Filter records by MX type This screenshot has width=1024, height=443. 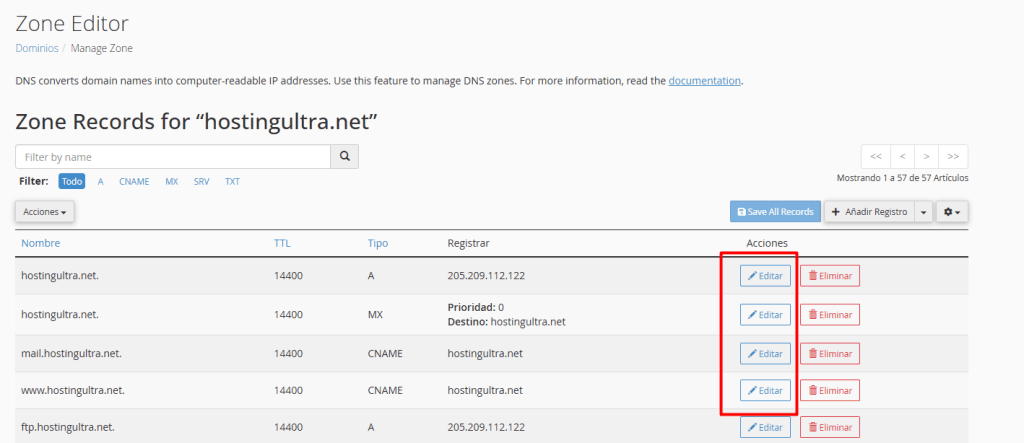point(172,182)
